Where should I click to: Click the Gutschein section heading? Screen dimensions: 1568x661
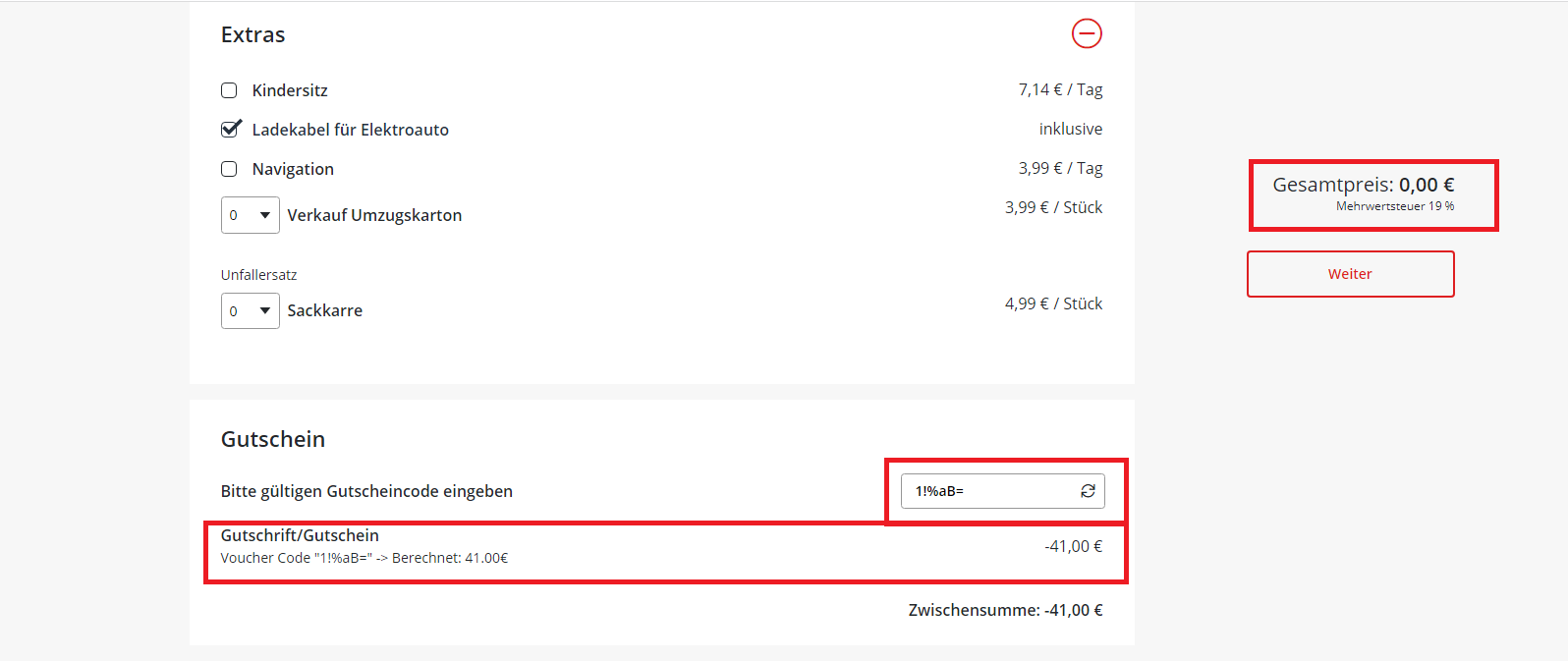point(272,439)
